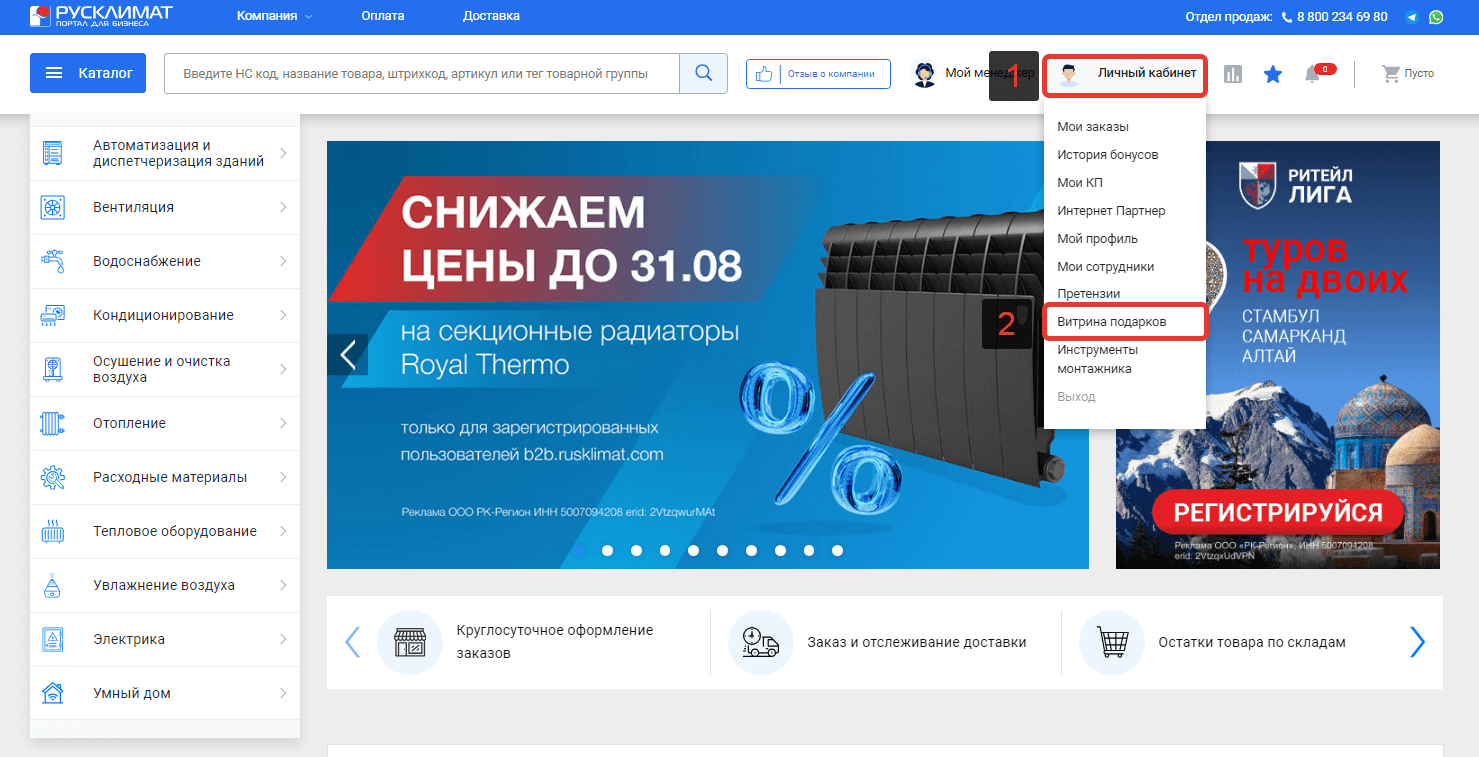This screenshot has width=1479, height=757.
Task: Click the 24-hour ordering store icon
Action: (x=410, y=642)
